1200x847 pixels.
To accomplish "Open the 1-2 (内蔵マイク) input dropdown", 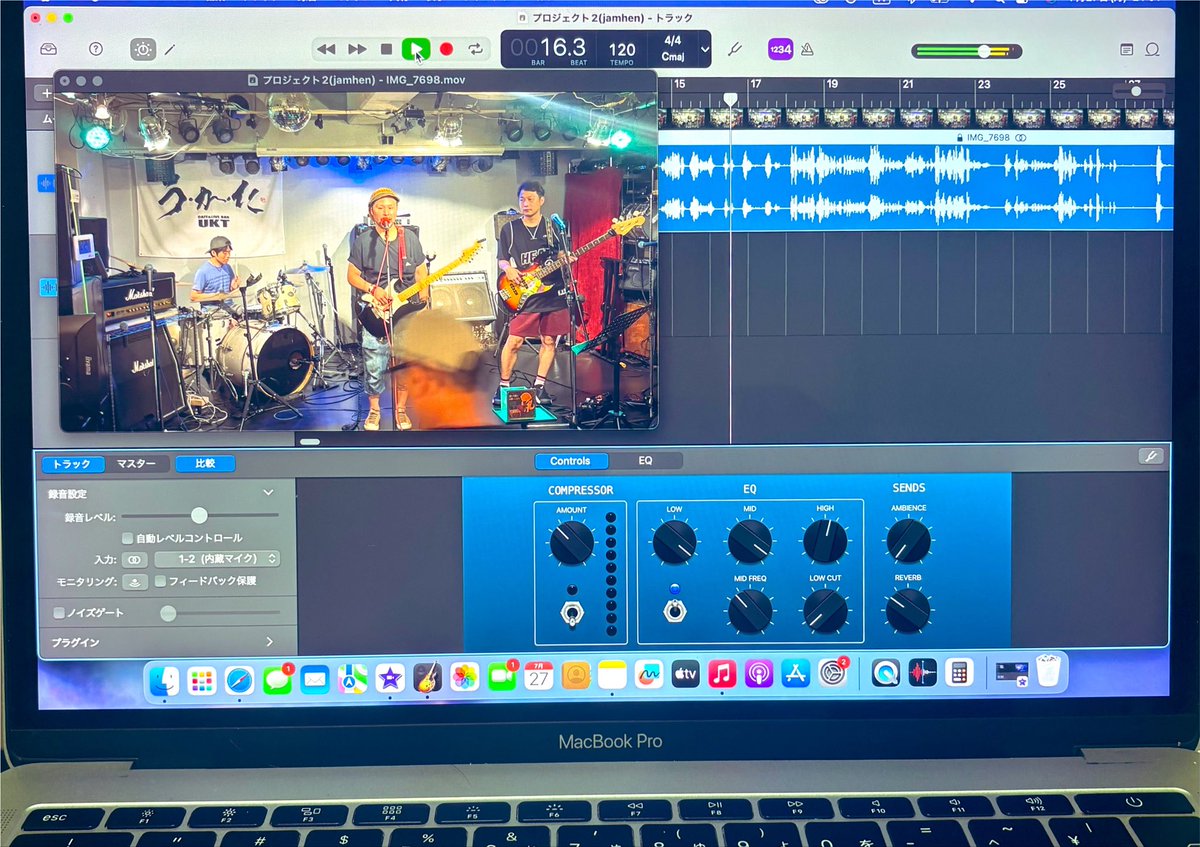I will [217, 560].
